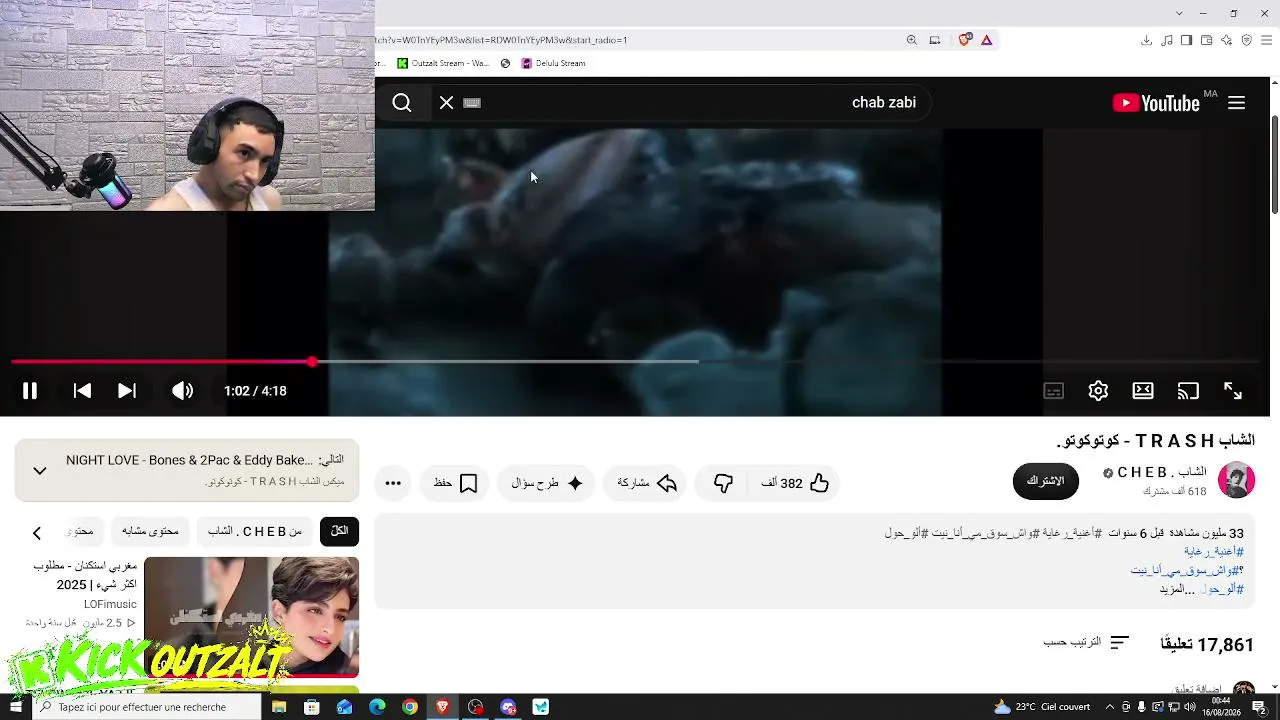Open the browser main hamburger menu
This screenshot has height=720, width=1280.
(1266, 40)
